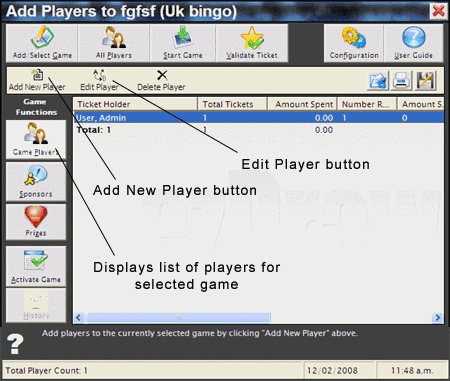Open the Sponsors section
The width and height of the screenshot is (450, 381).
(x=36, y=182)
